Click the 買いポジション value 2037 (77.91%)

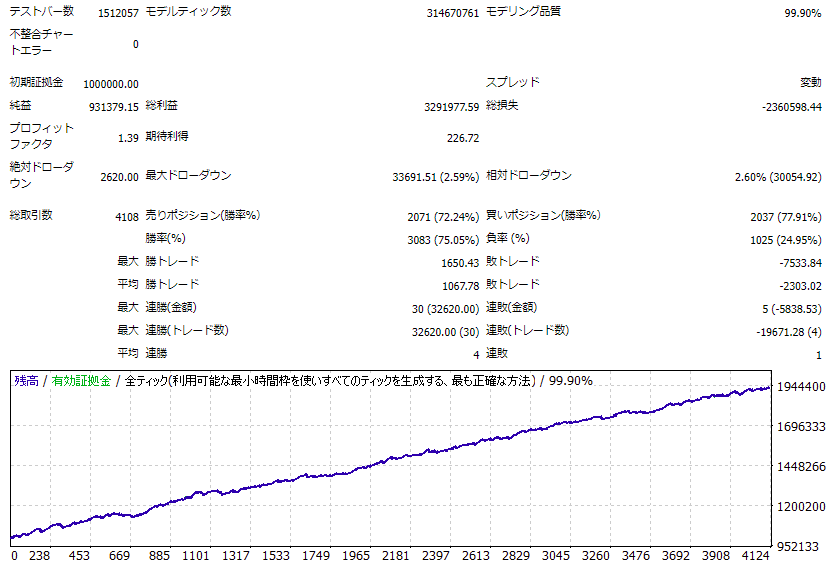click(785, 217)
